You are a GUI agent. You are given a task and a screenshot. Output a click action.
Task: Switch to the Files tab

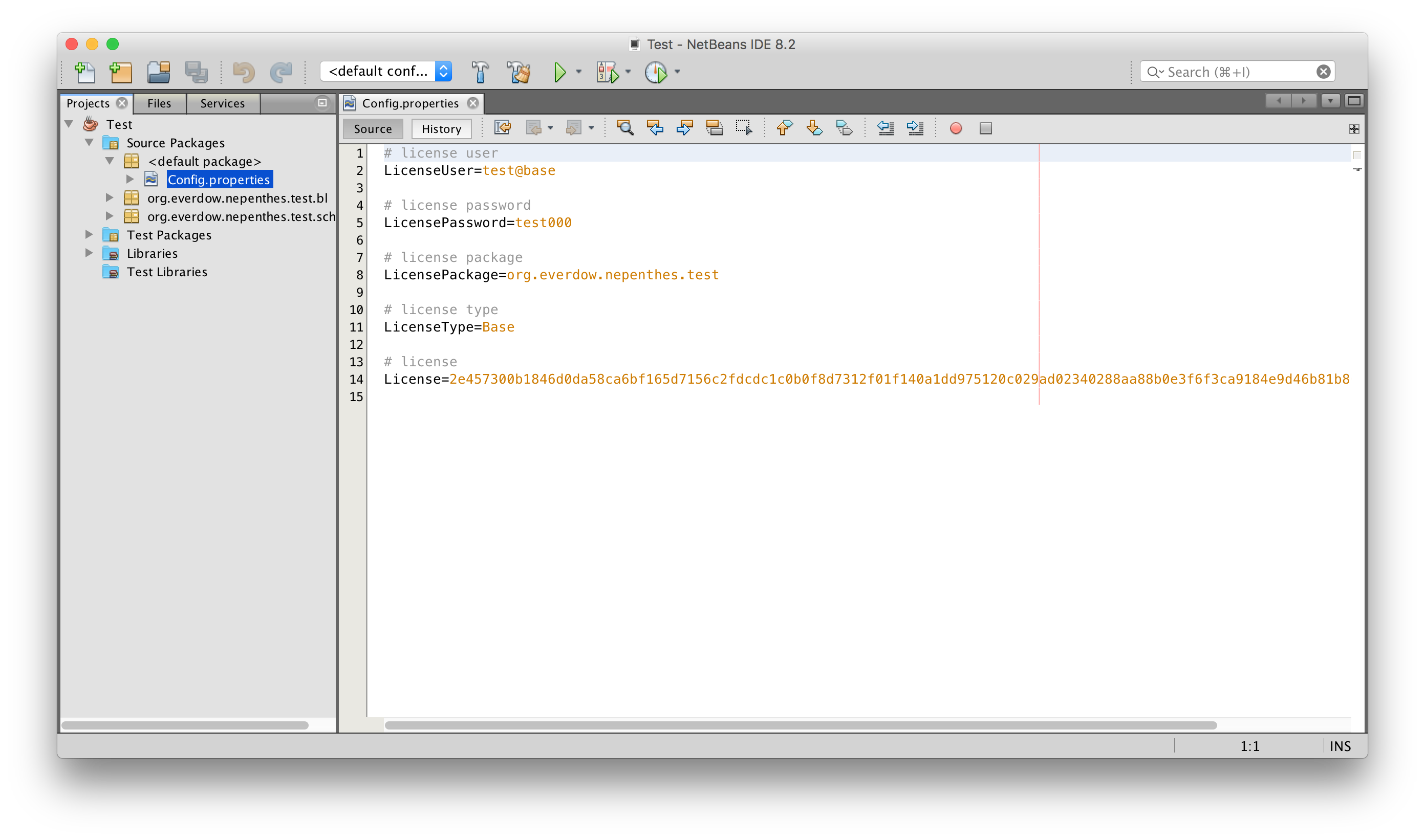click(159, 103)
